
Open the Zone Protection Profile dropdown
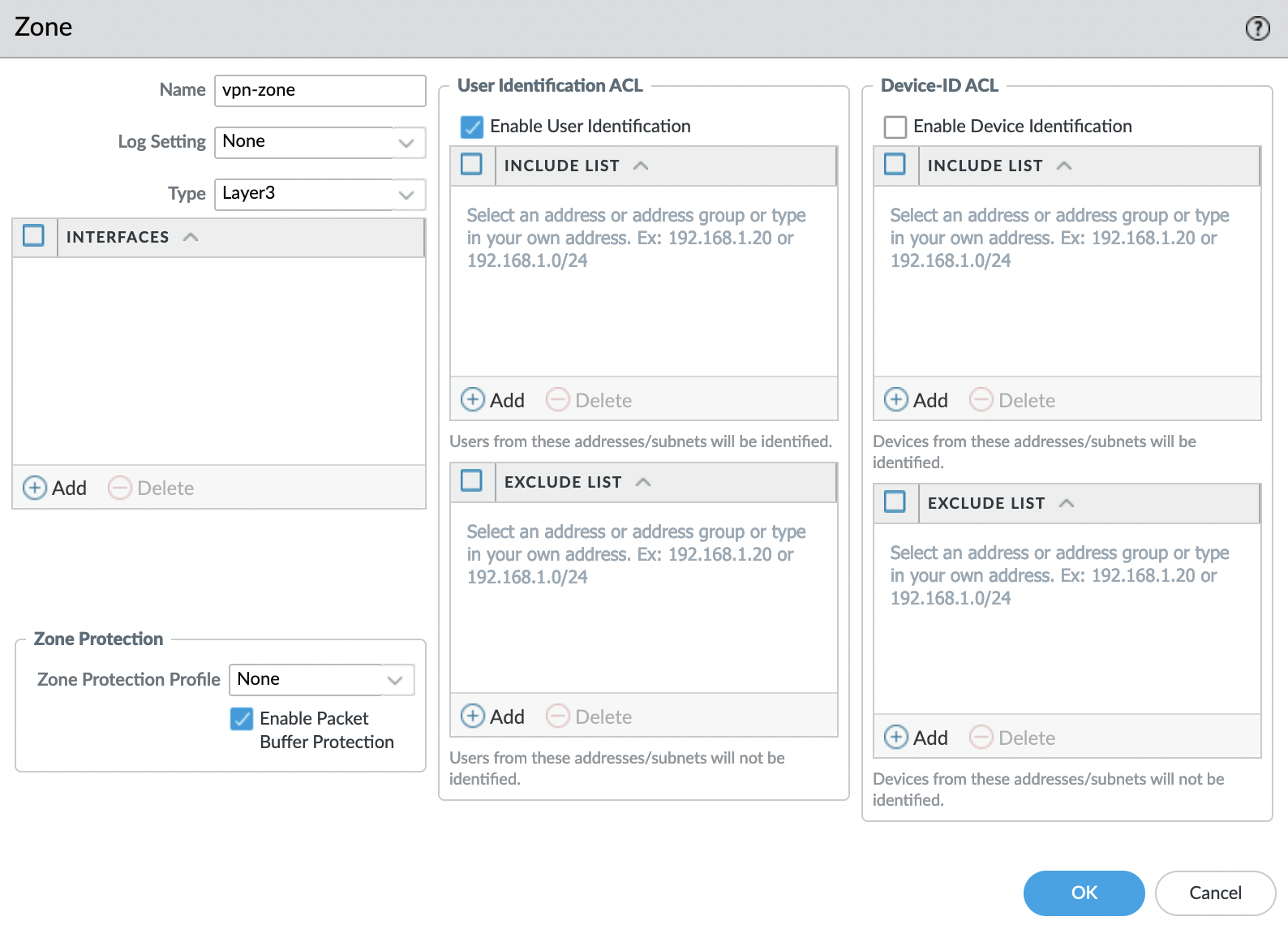[x=395, y=679]
